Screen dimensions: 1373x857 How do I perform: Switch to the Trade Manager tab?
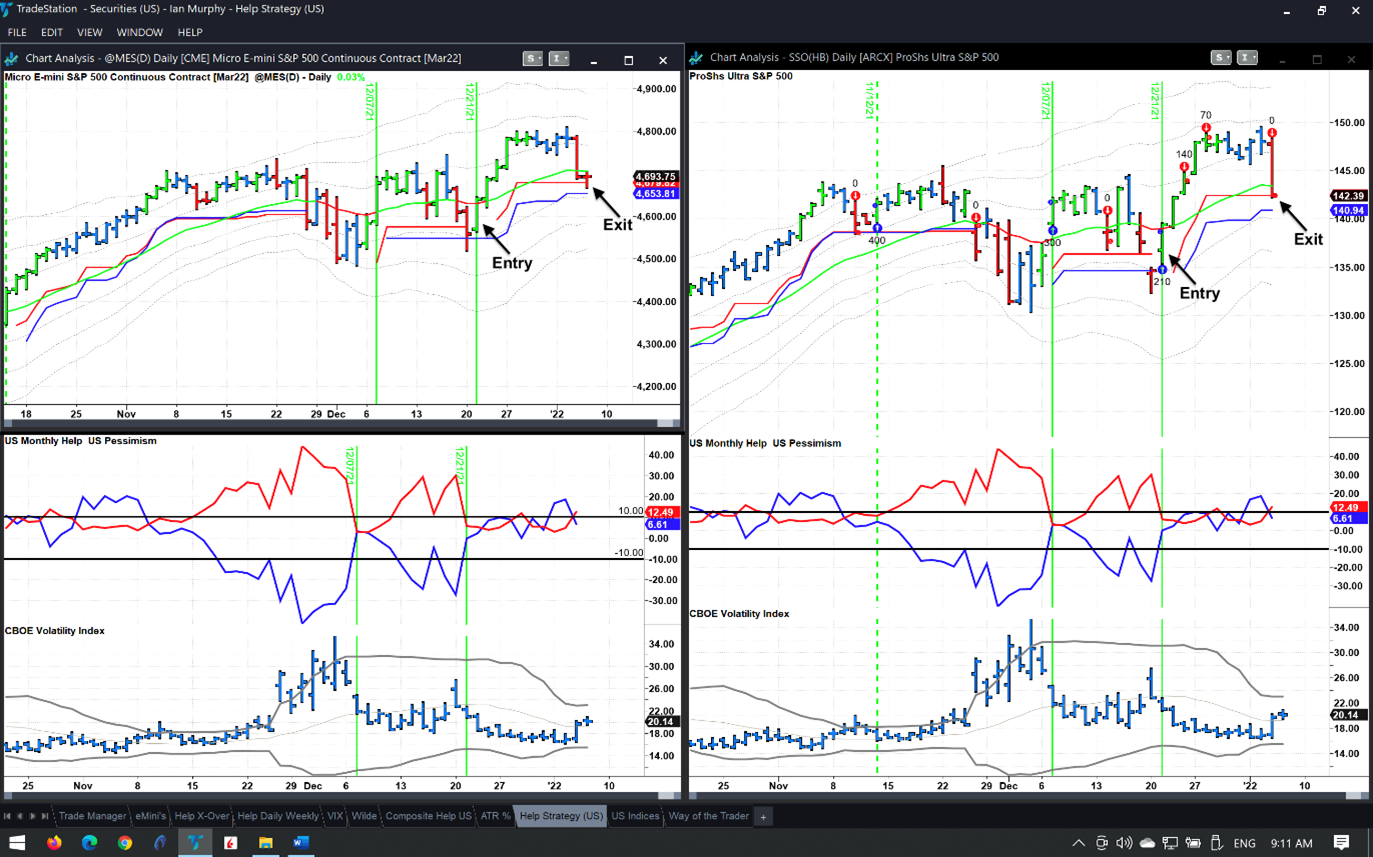(92, 816)
